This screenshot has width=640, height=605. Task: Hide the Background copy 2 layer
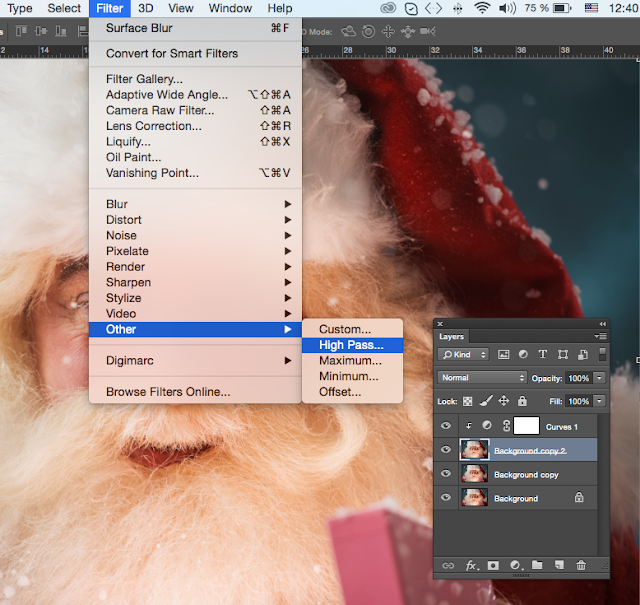(x=446, y=449)
